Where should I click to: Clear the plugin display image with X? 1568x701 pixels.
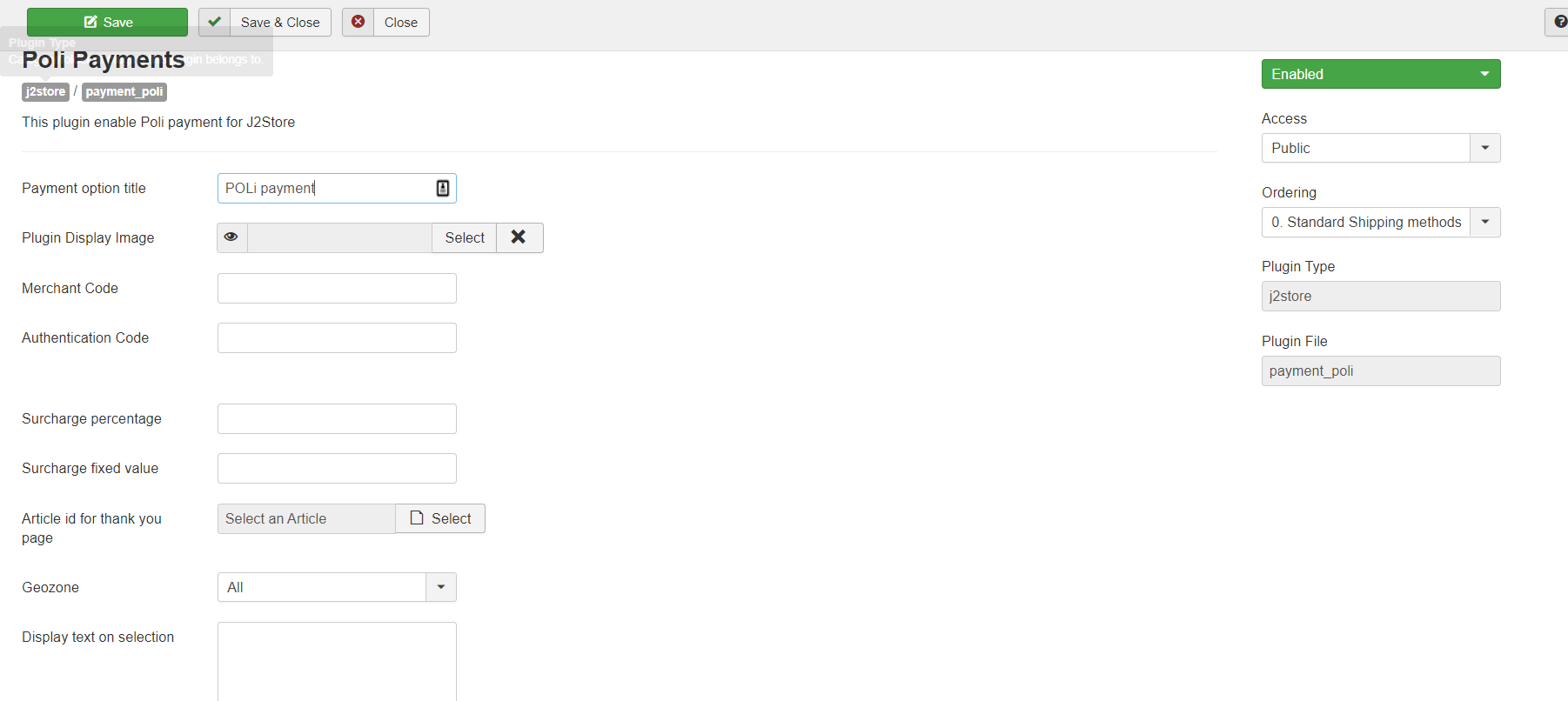[x=519, y=237]
